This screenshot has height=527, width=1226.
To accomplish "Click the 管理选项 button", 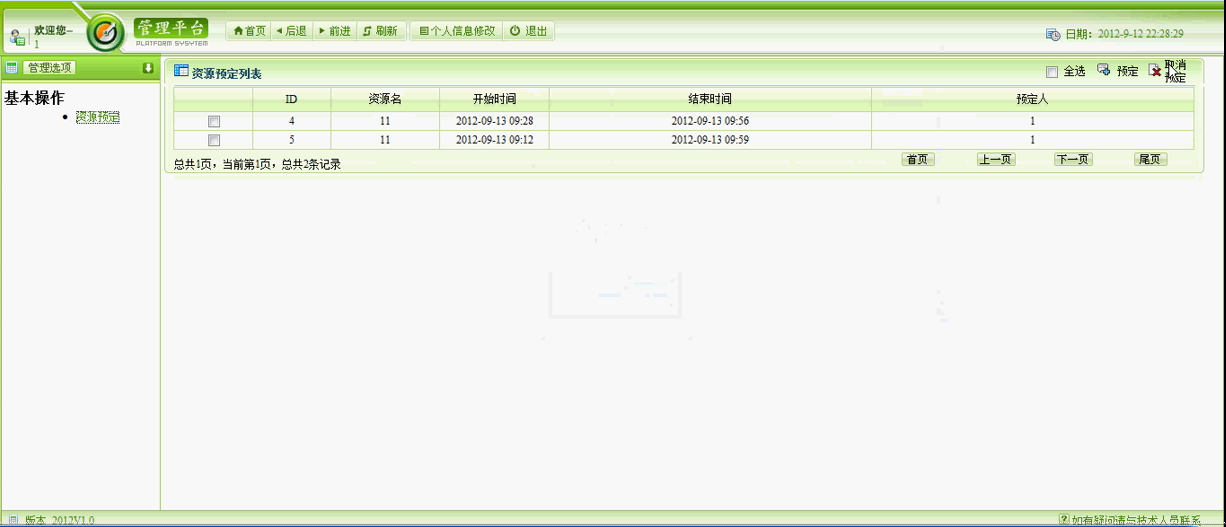I will pos(50,68).
